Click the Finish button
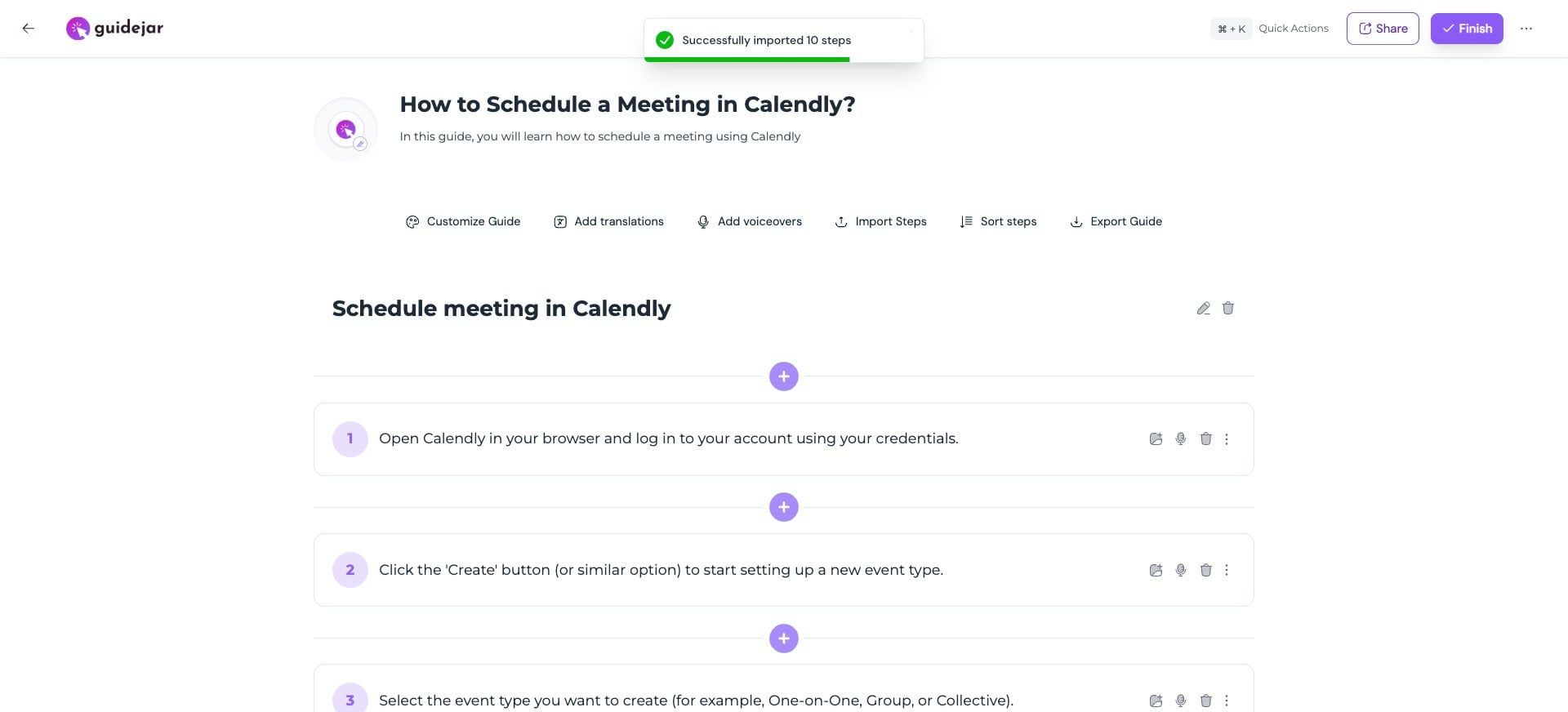The width and height of the screenshot is (1568, 712). click(x=1466, y=28)
